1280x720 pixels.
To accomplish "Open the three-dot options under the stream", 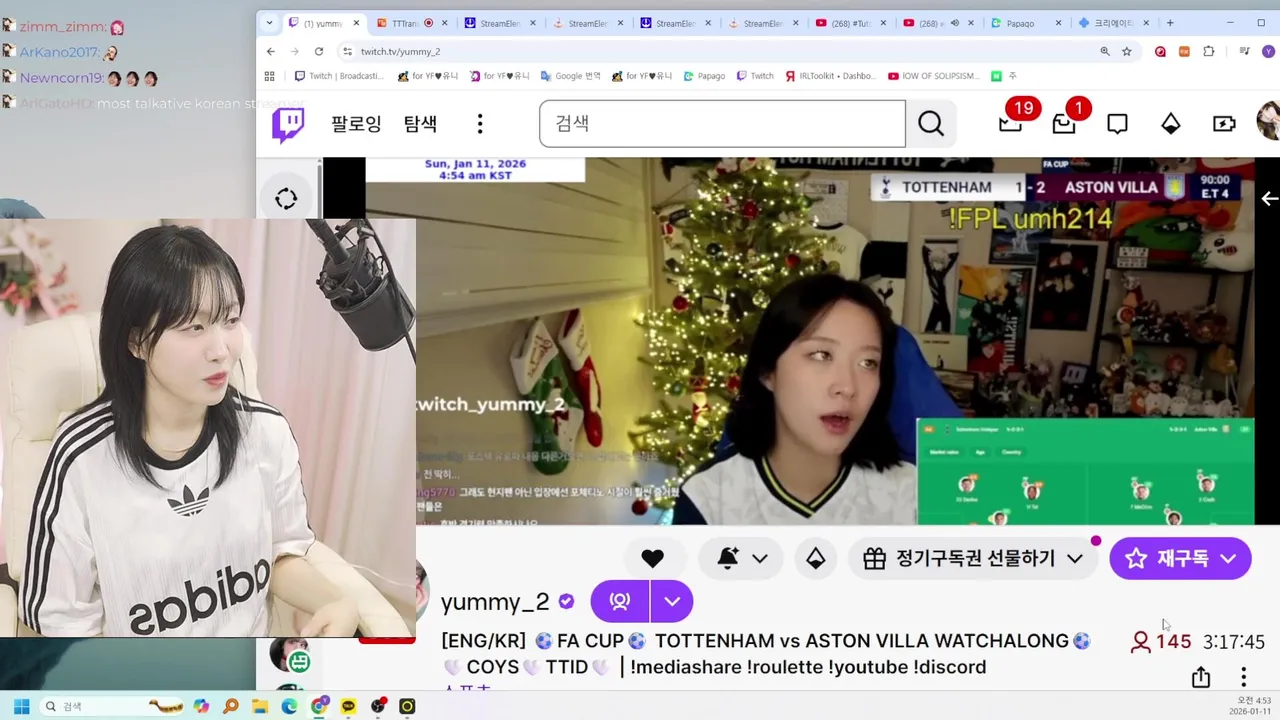I will coord(1243,677).
